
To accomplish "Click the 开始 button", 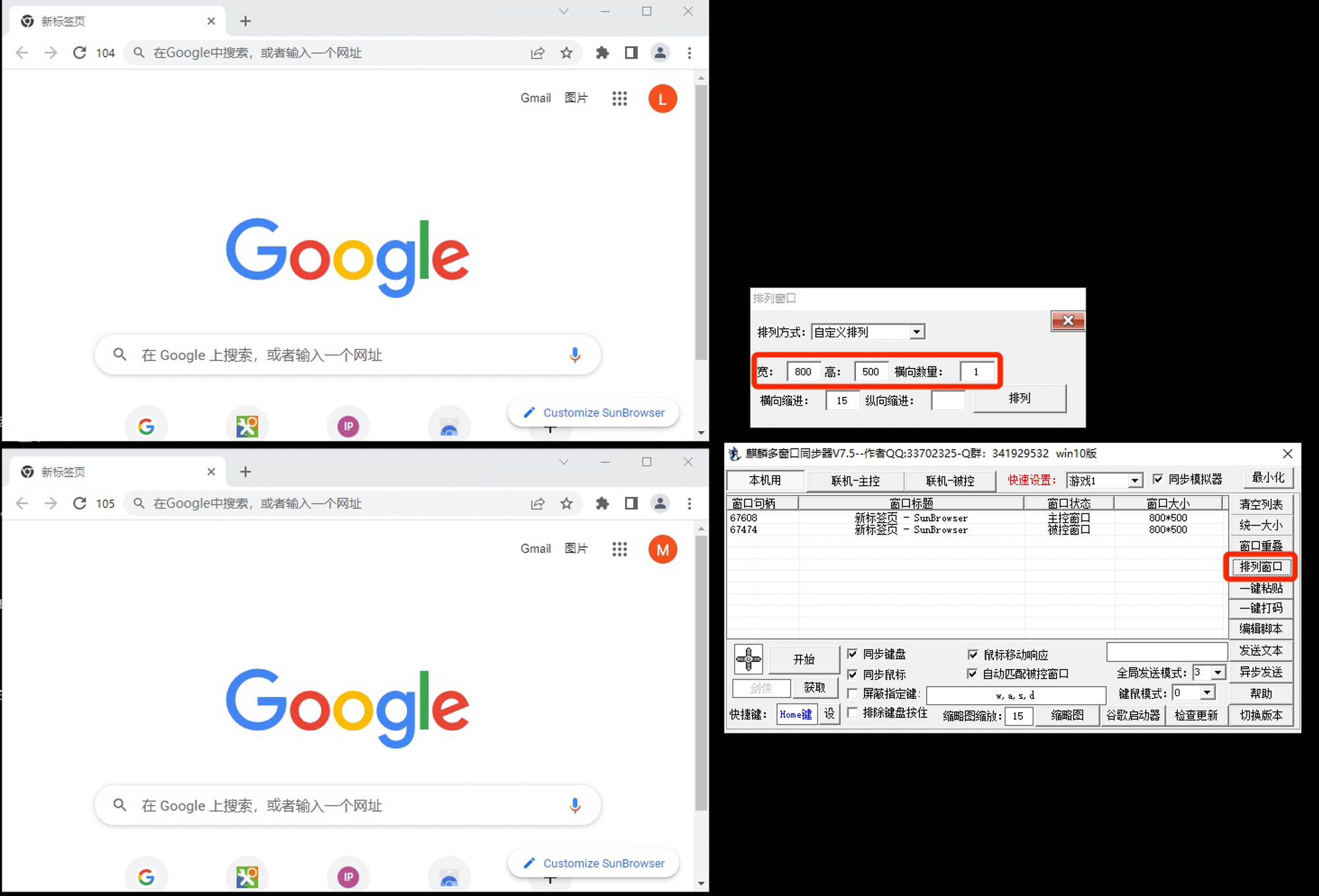I will 804,659.
